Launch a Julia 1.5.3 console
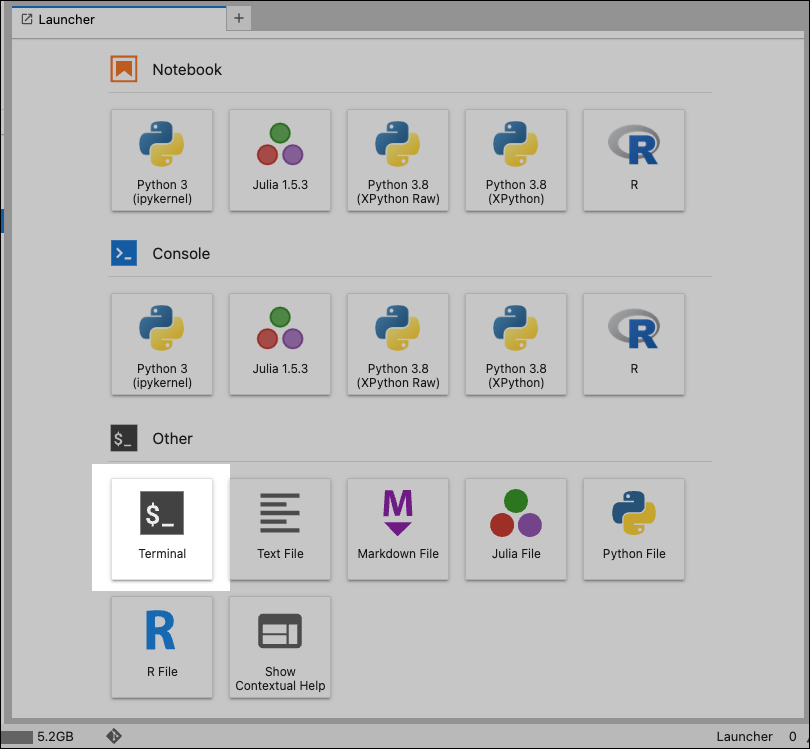The width and height of the screenshot is (810, 749). (279, 344)
